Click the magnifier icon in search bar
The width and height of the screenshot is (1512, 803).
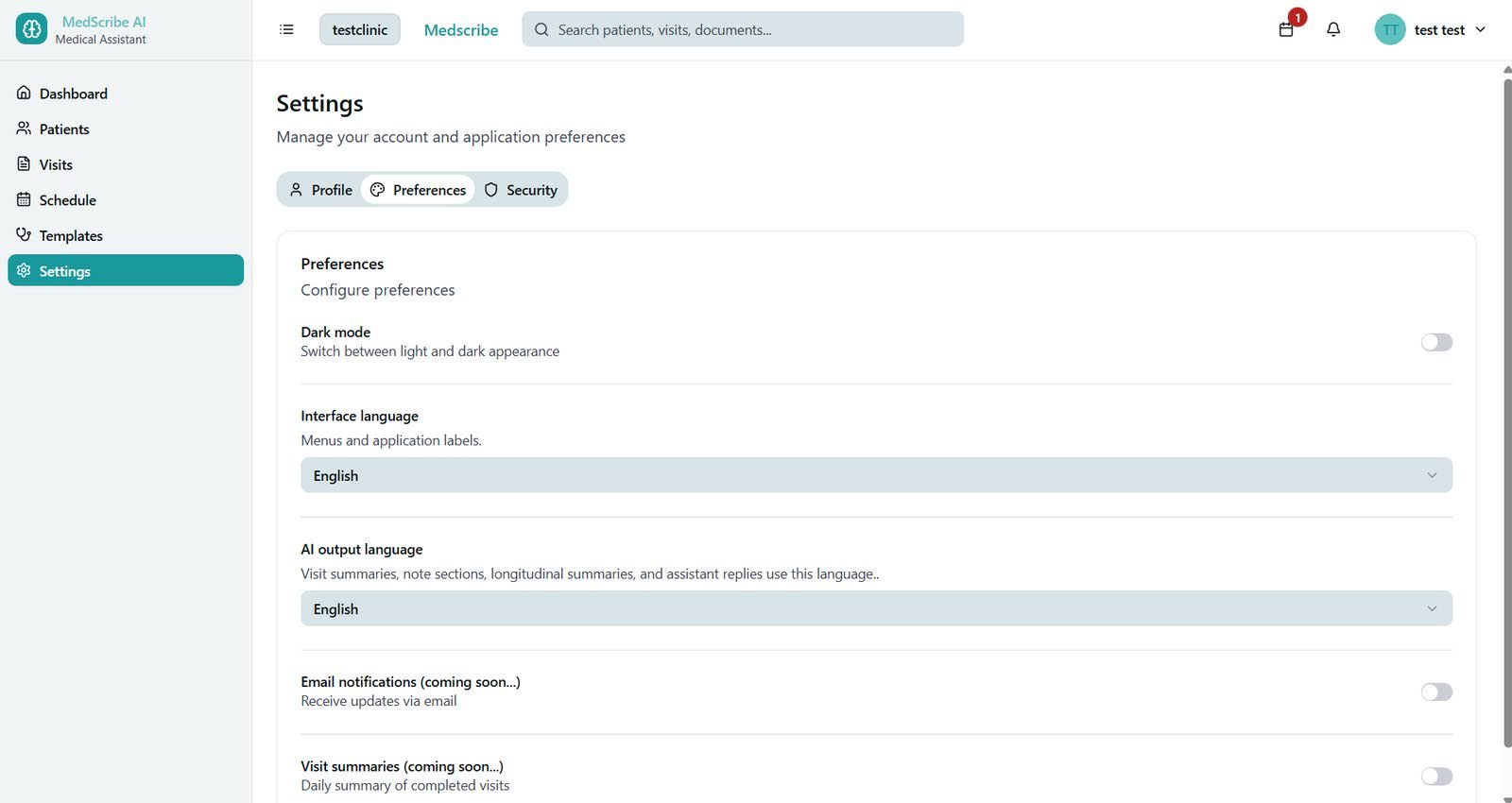pyautogui.click(x=541, y=29)
